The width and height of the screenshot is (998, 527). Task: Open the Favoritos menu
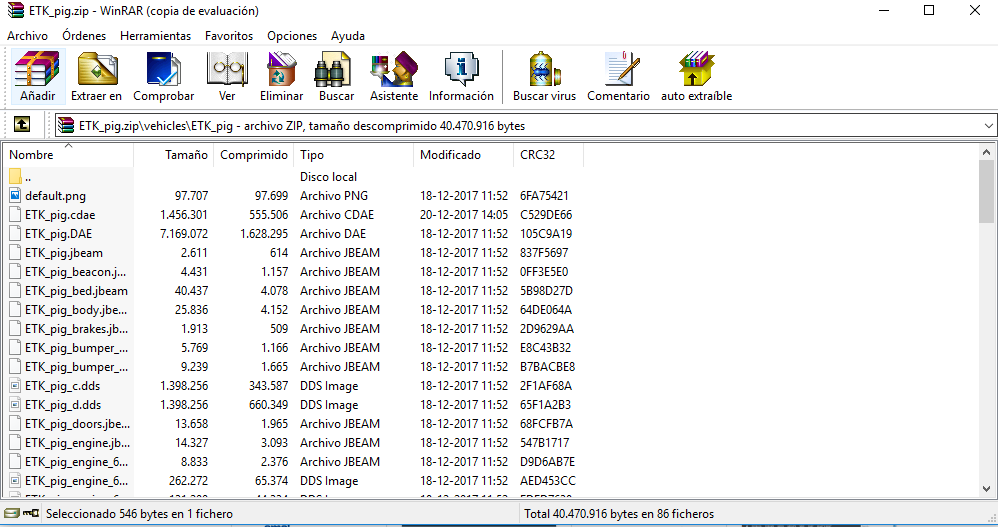(x=229, y=36)
